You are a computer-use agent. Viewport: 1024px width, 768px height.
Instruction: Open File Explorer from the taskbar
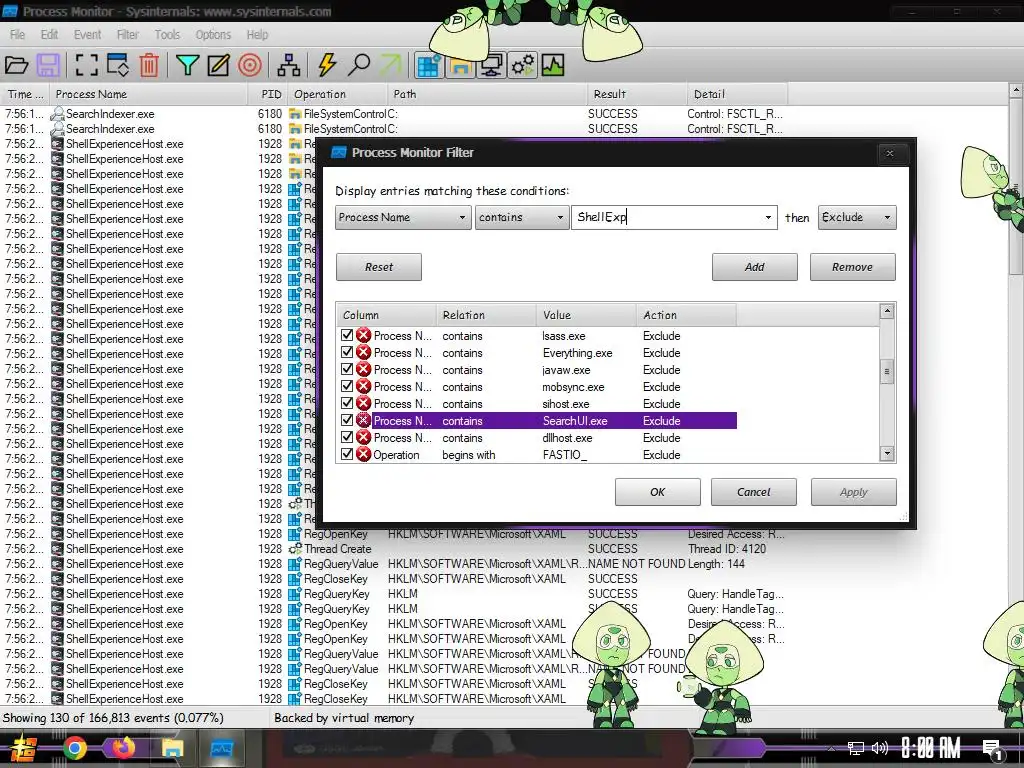click(x=172, y=748)
